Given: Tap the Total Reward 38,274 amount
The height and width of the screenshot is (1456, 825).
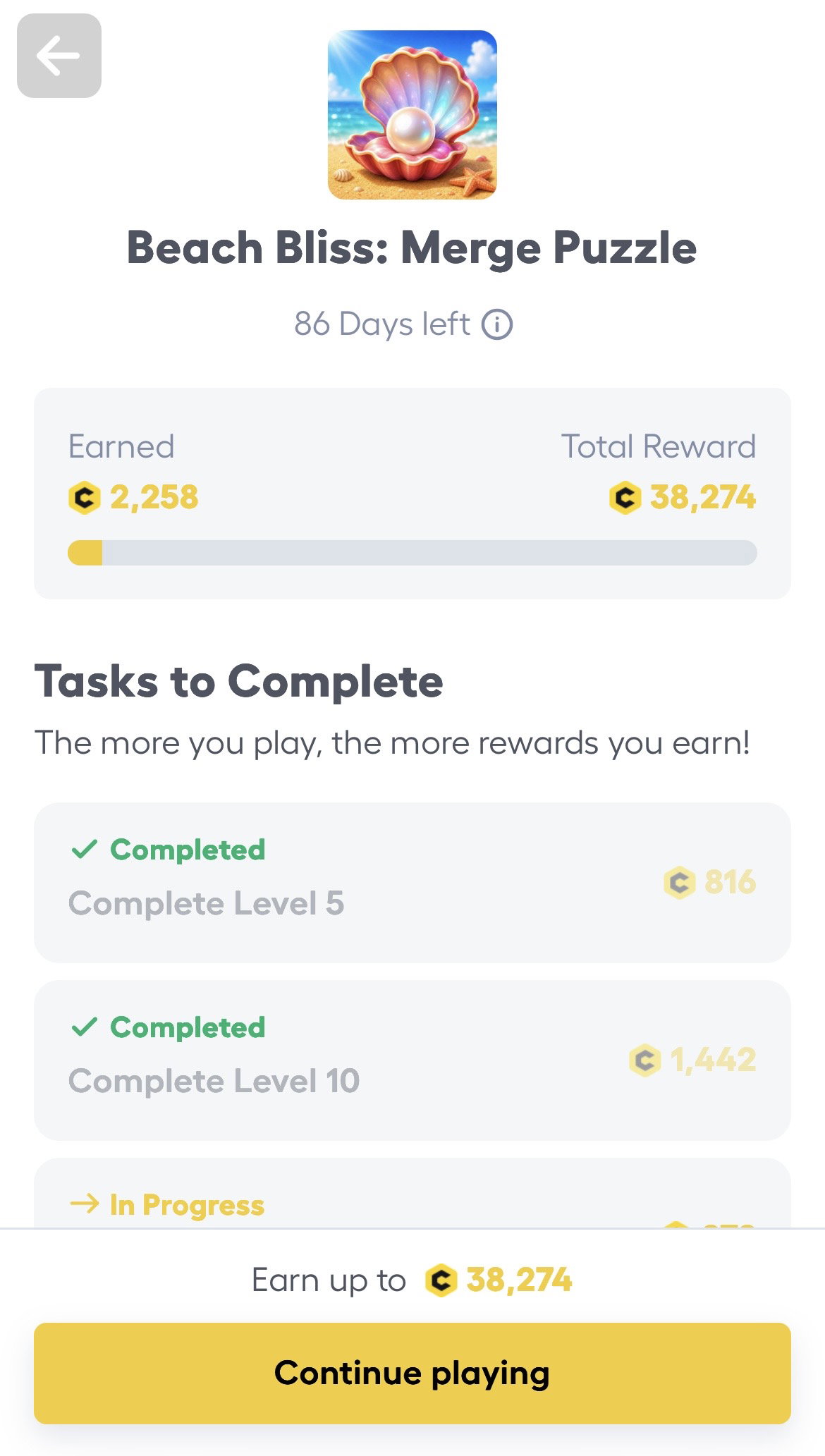Looking at the screenshot, I should click(x=703, y=497).
